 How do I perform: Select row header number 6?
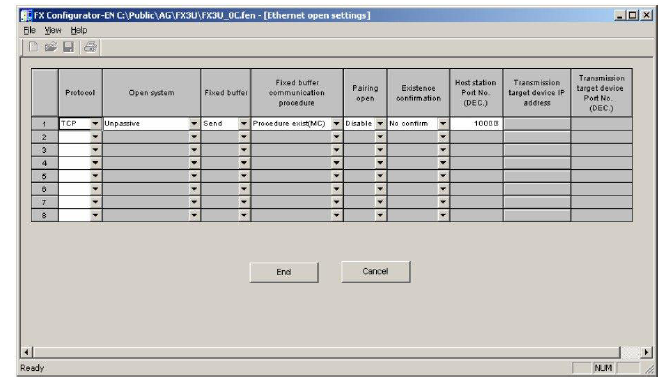44,189
